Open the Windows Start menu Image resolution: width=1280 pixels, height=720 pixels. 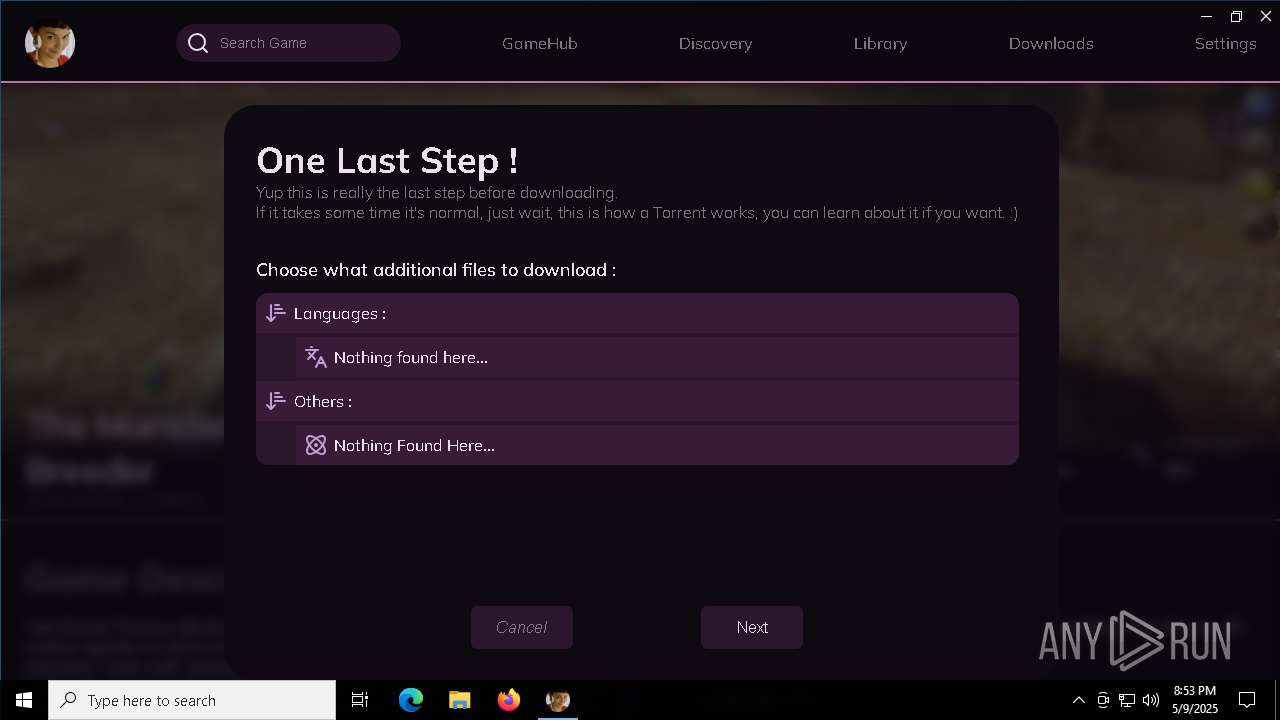coord(24,700)
